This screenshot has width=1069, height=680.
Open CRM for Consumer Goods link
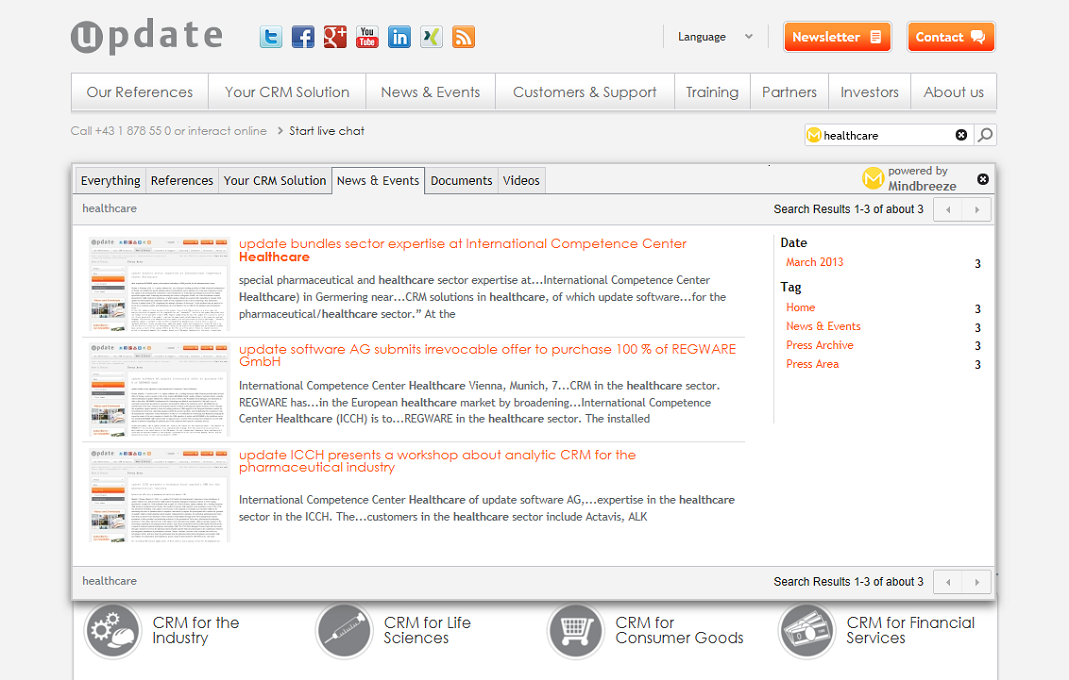pyautogui.click(x=679, y=630)
